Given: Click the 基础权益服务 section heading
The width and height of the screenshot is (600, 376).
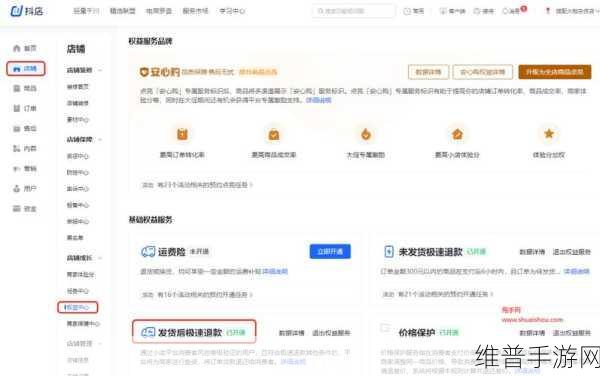Looking at the screenshot, I should tap(150, 220).
